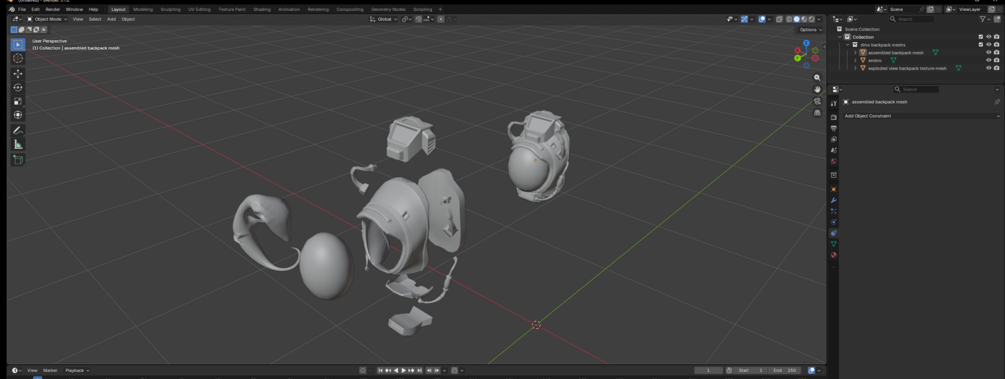Uncheck Collection exclude checkbox
Image resolution: width=1005 pixels, height=379 pixels.
click(x=981, y=37)
